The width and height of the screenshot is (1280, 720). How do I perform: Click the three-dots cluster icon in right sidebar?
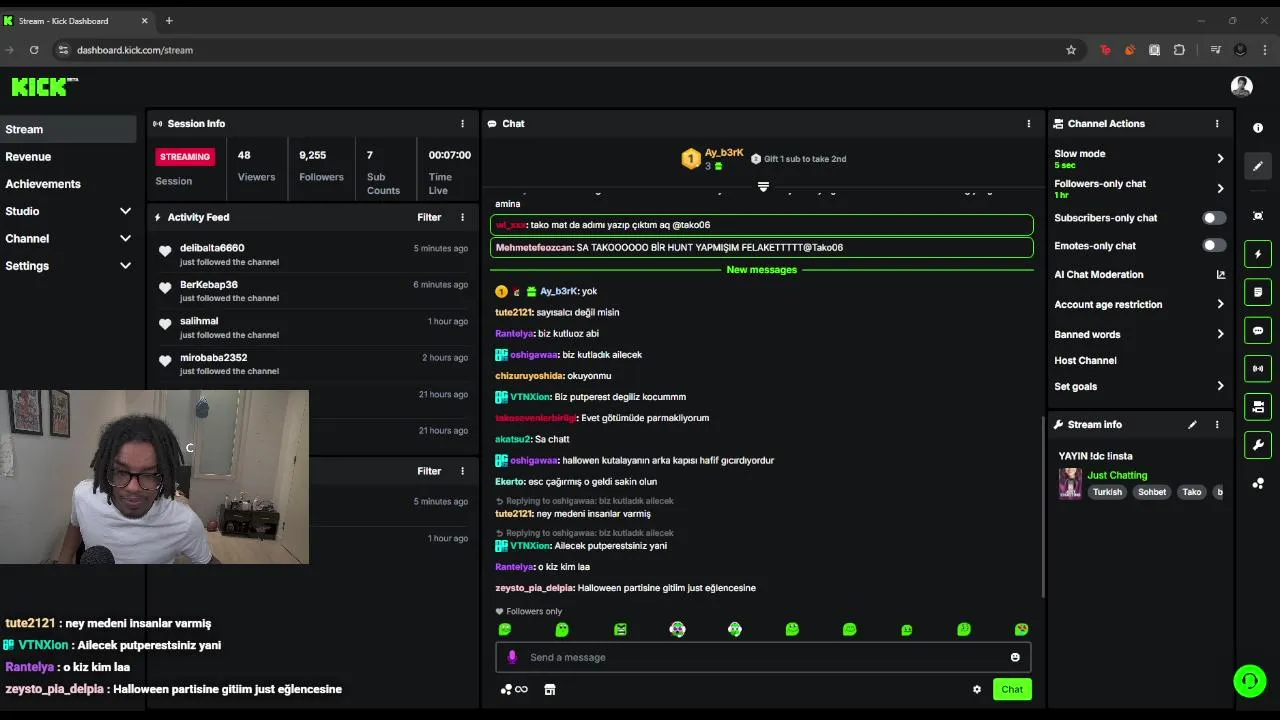pyautogui.click(x=1258, y=483)
